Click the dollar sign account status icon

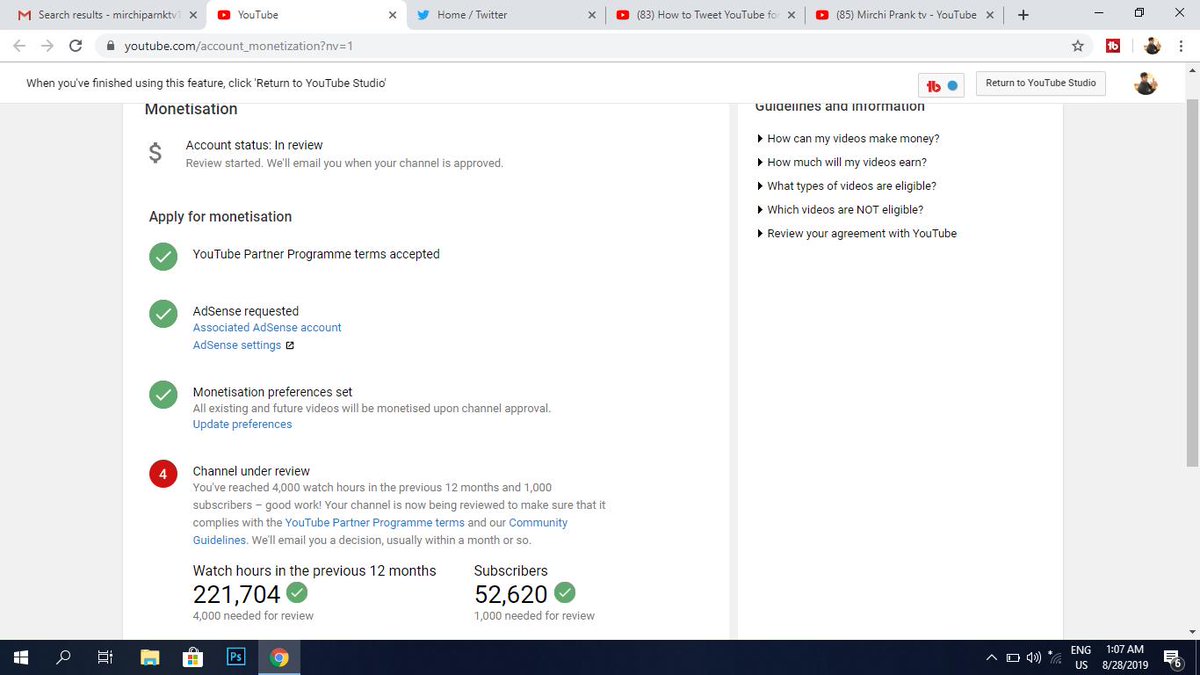[155, 153]
